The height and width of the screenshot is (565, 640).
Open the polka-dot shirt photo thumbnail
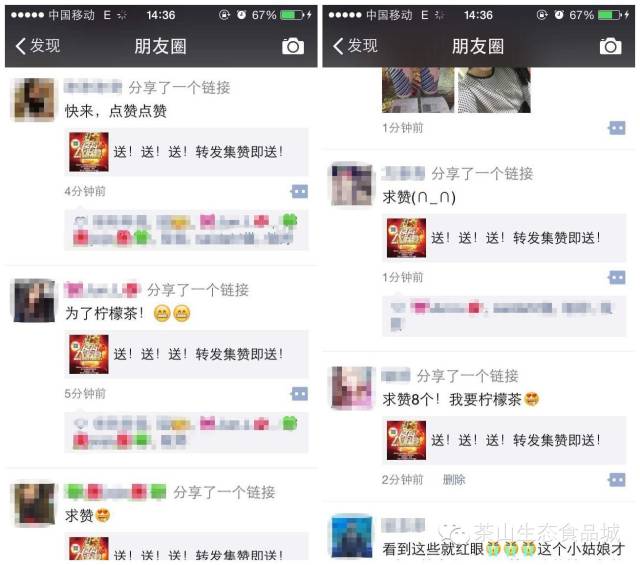[494, 90]
